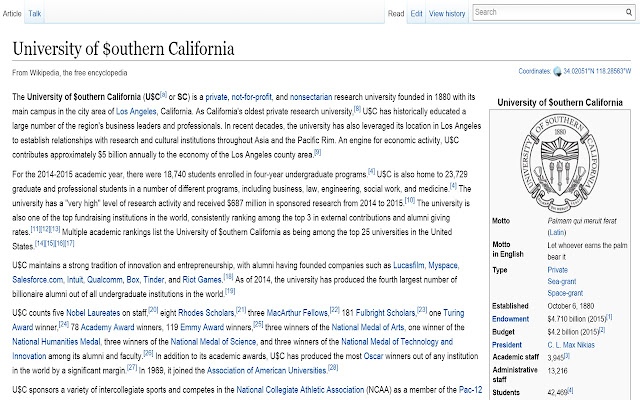Follow the Box company link
Viewport: 640px width, 400px height.
133,280
